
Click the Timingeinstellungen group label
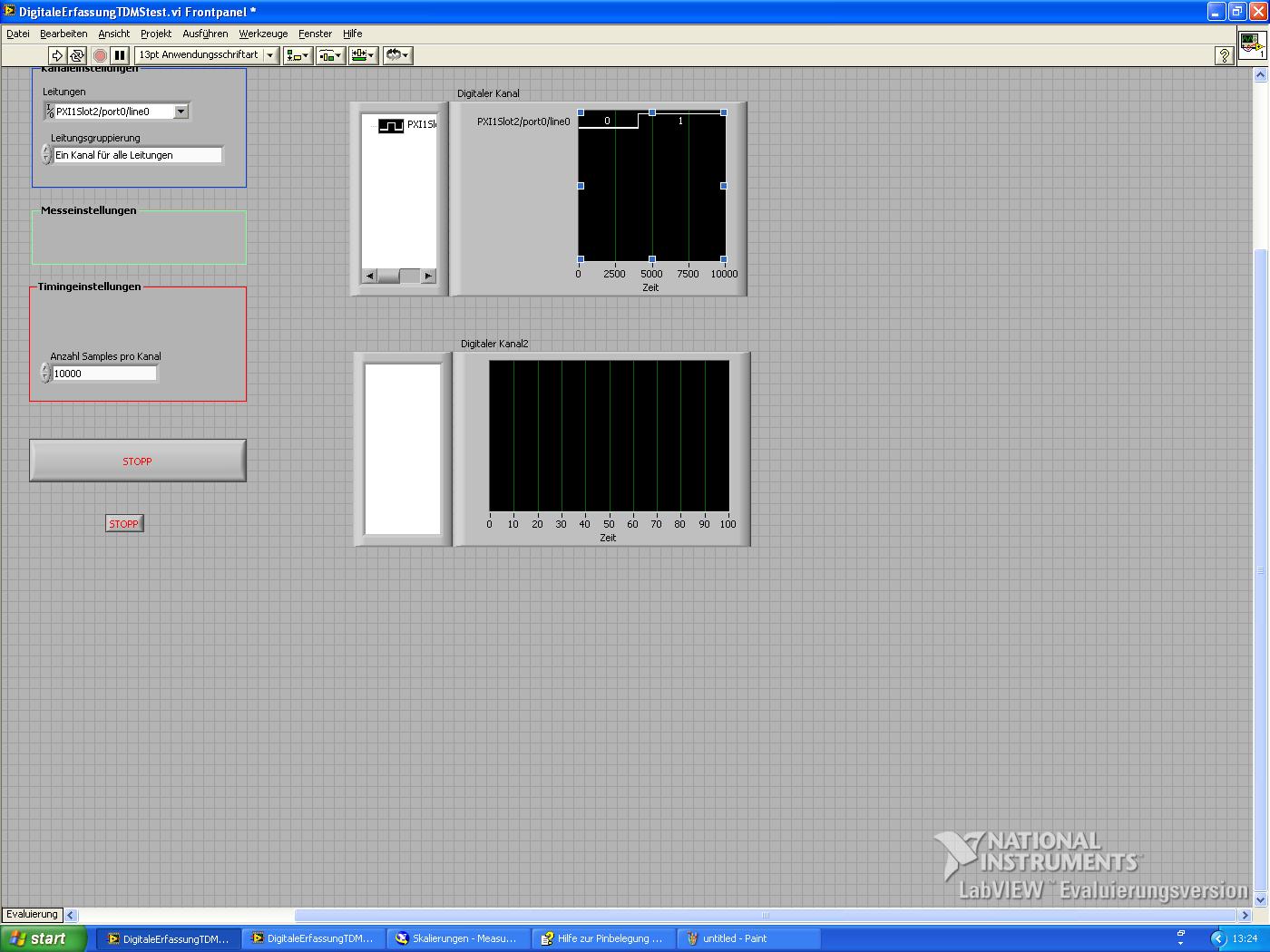click(x=90, y=287)
